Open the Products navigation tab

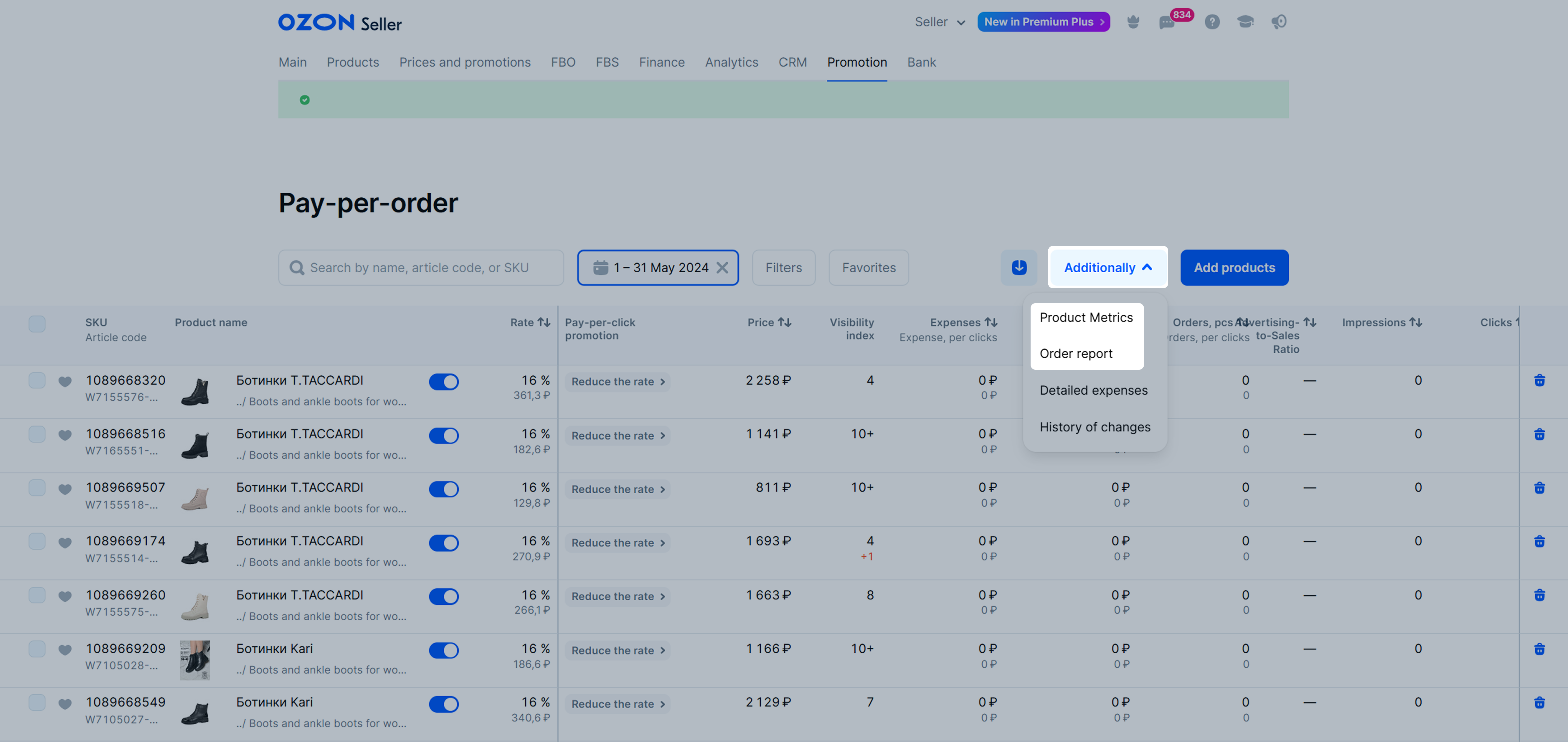352,62
